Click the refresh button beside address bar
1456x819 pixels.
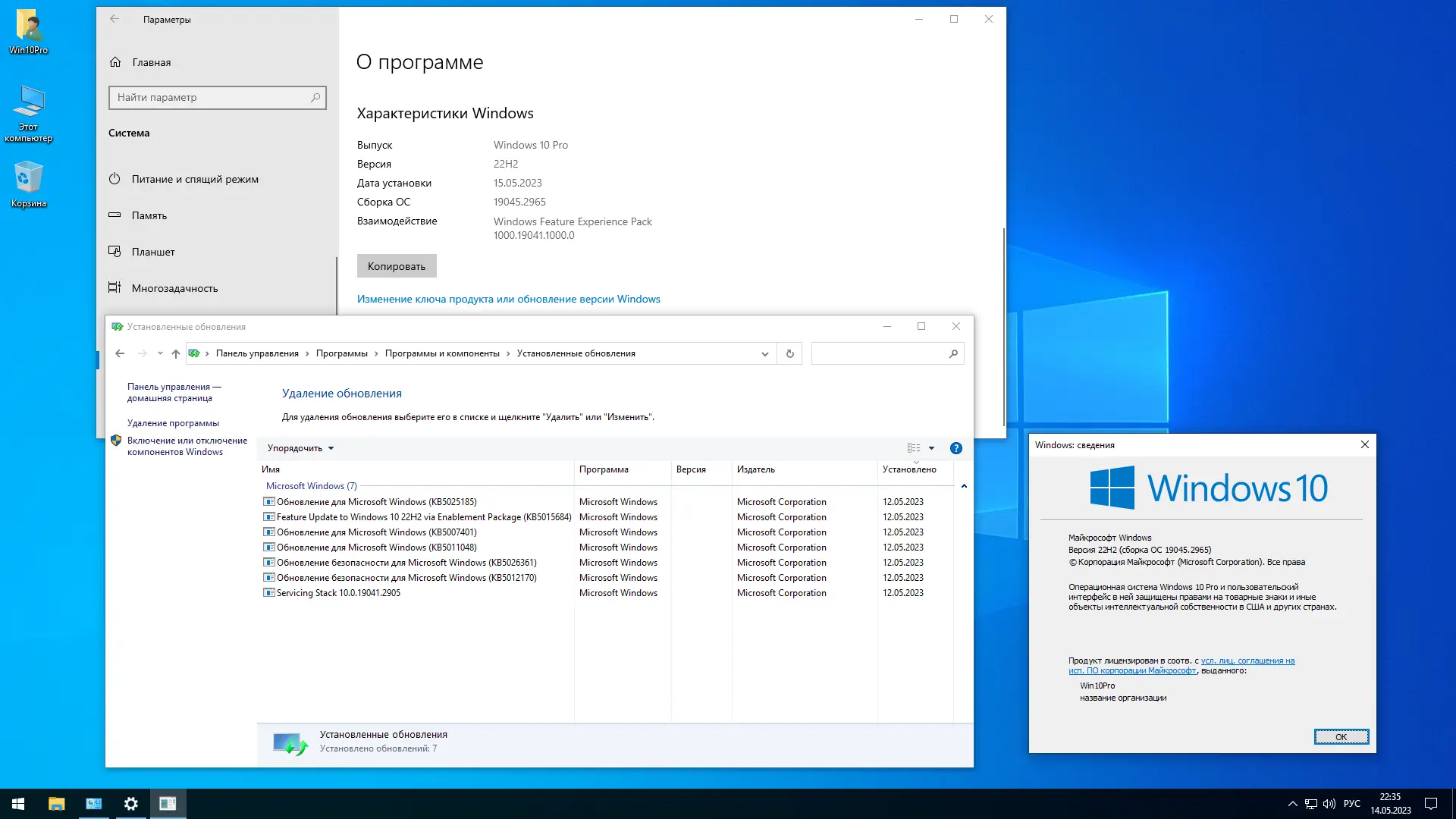pyautogui.click(x=789, y=353)
